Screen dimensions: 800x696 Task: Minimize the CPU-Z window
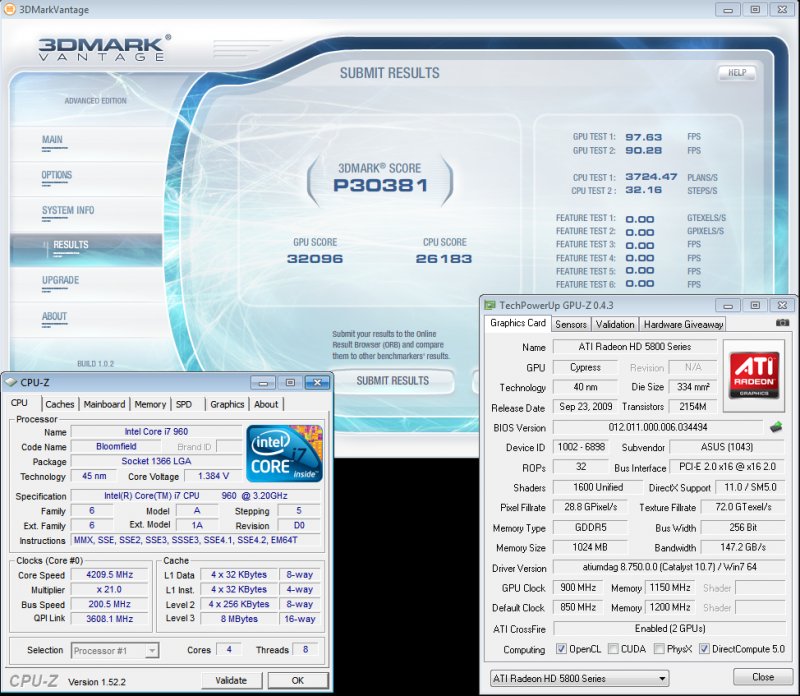[x=263, y=383]
